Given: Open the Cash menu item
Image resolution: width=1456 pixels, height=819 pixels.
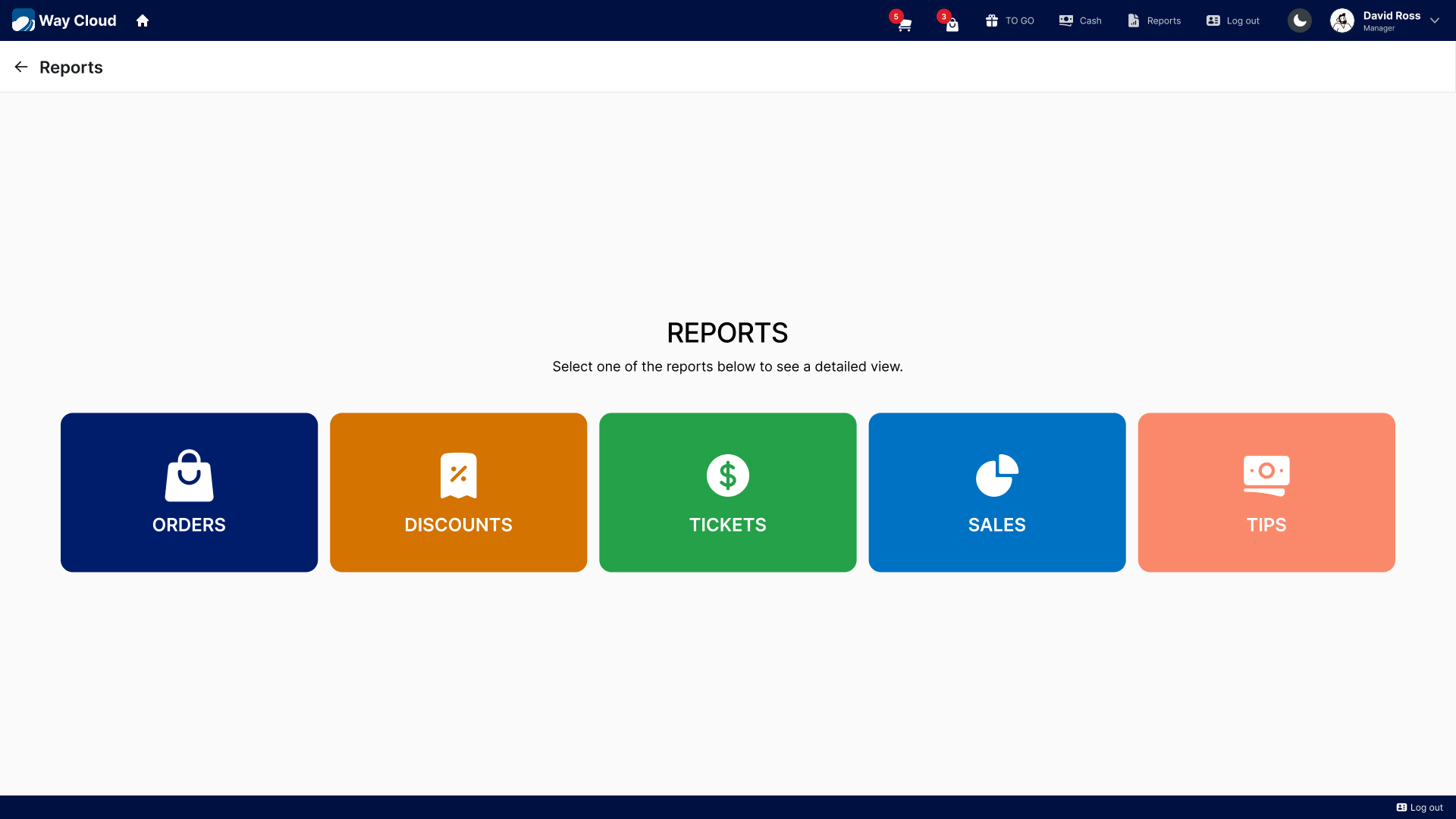Looking at the screenshot, I should tap(1080, 20).
